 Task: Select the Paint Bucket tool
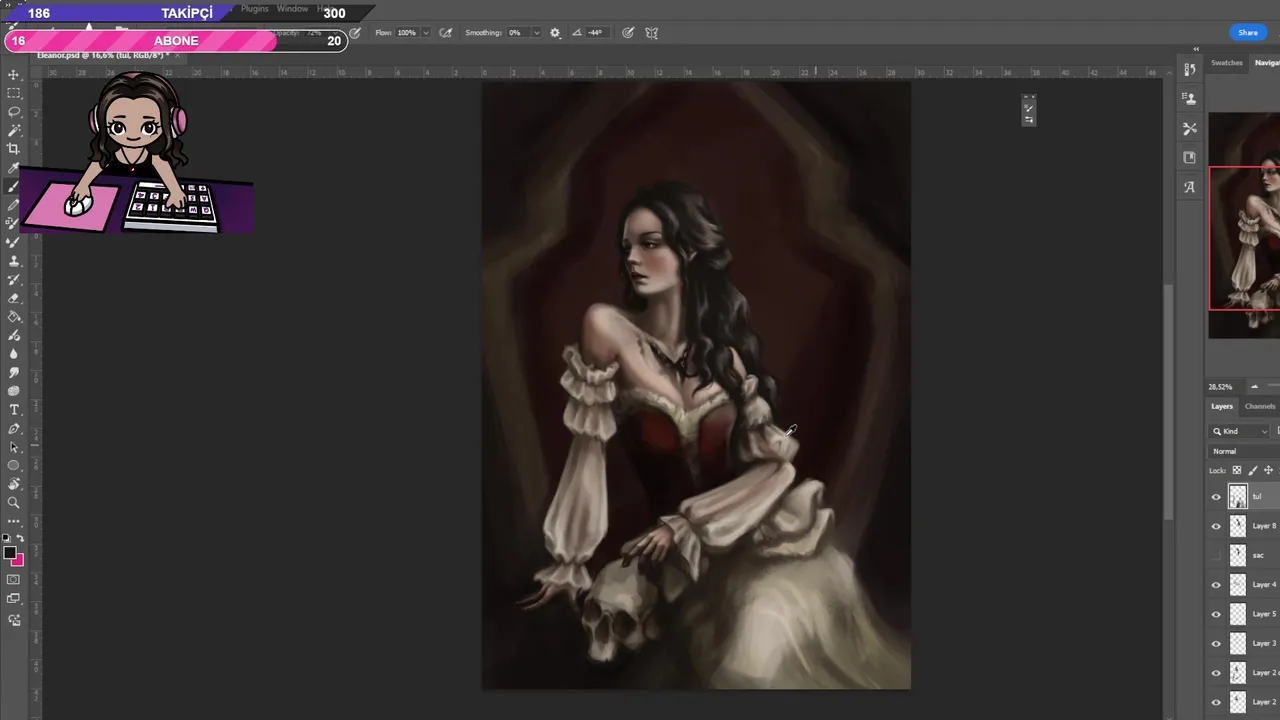(14, 317)
